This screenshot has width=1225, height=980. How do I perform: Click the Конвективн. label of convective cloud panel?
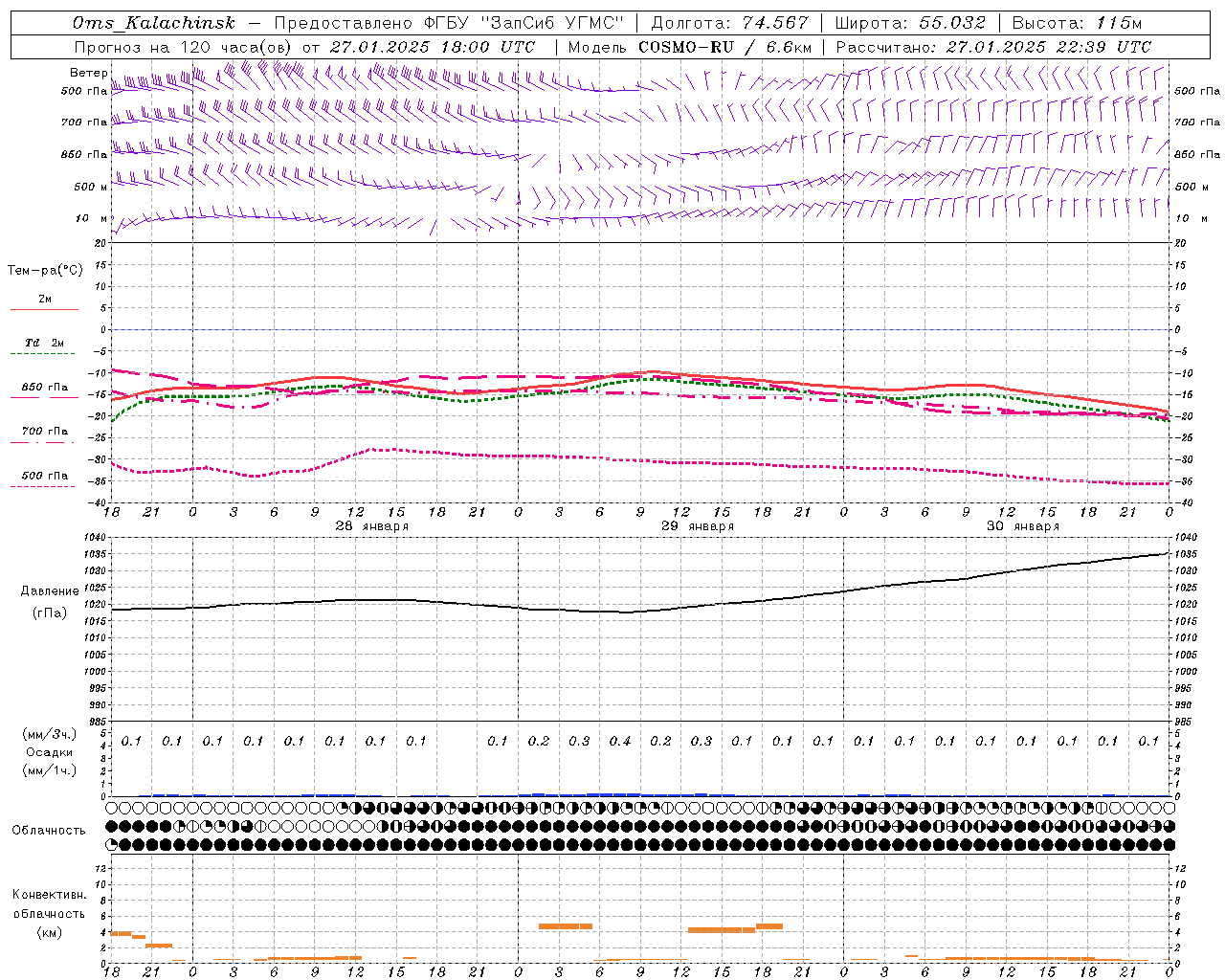click(50, 895)
